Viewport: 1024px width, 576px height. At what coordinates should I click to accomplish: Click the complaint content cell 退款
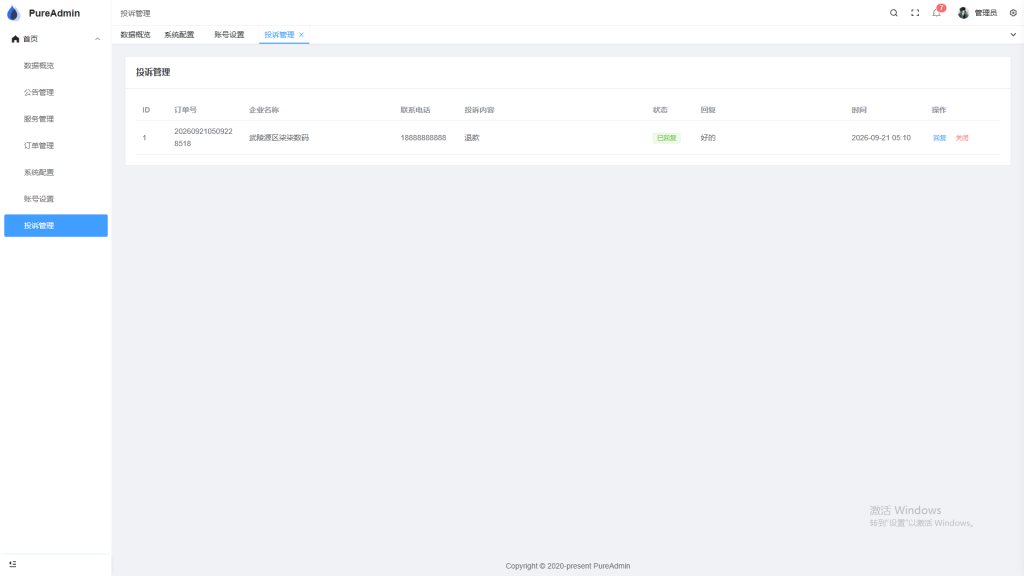(472, 138)
